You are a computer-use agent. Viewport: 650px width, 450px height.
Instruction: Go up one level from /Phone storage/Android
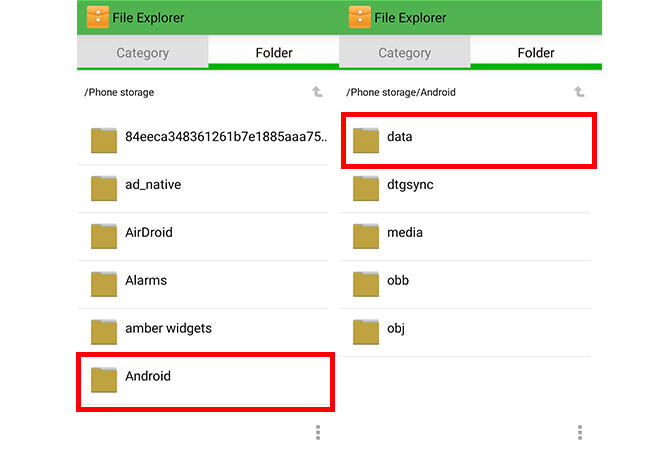pos(579,92)
